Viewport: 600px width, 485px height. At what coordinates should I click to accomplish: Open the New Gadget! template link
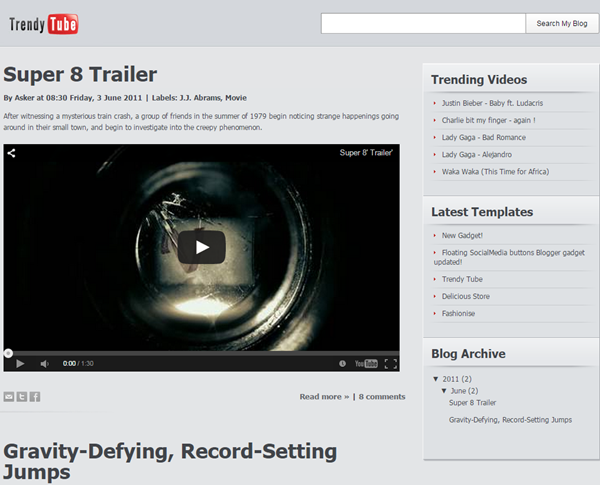coord(462,235)
